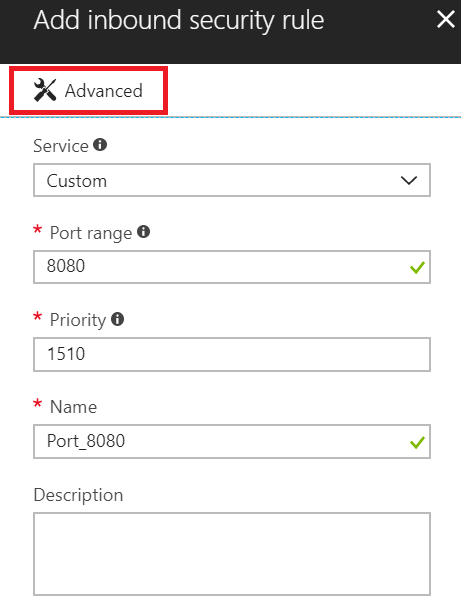Close the Add inbound security rule panel
Viewport: 461px width, 609px height.
point(445,19)
